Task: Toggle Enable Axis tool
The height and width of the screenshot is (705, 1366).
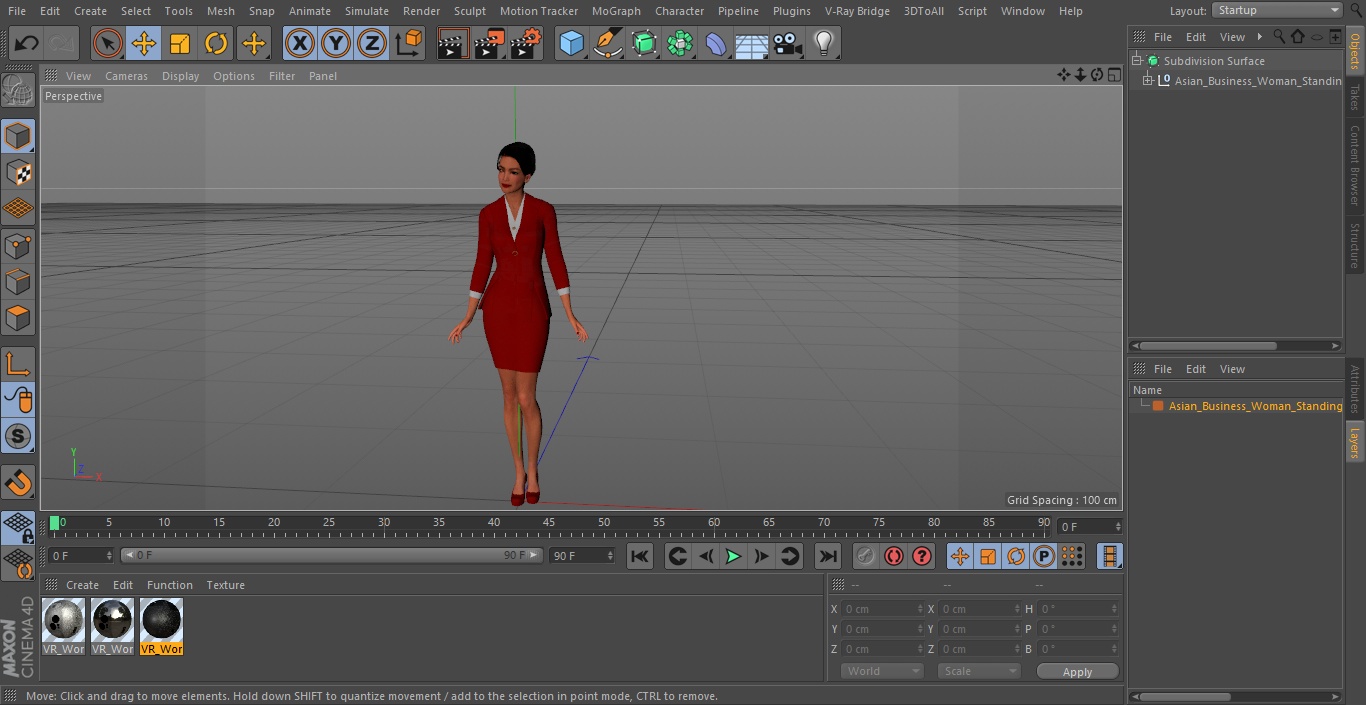Action: 18,364
